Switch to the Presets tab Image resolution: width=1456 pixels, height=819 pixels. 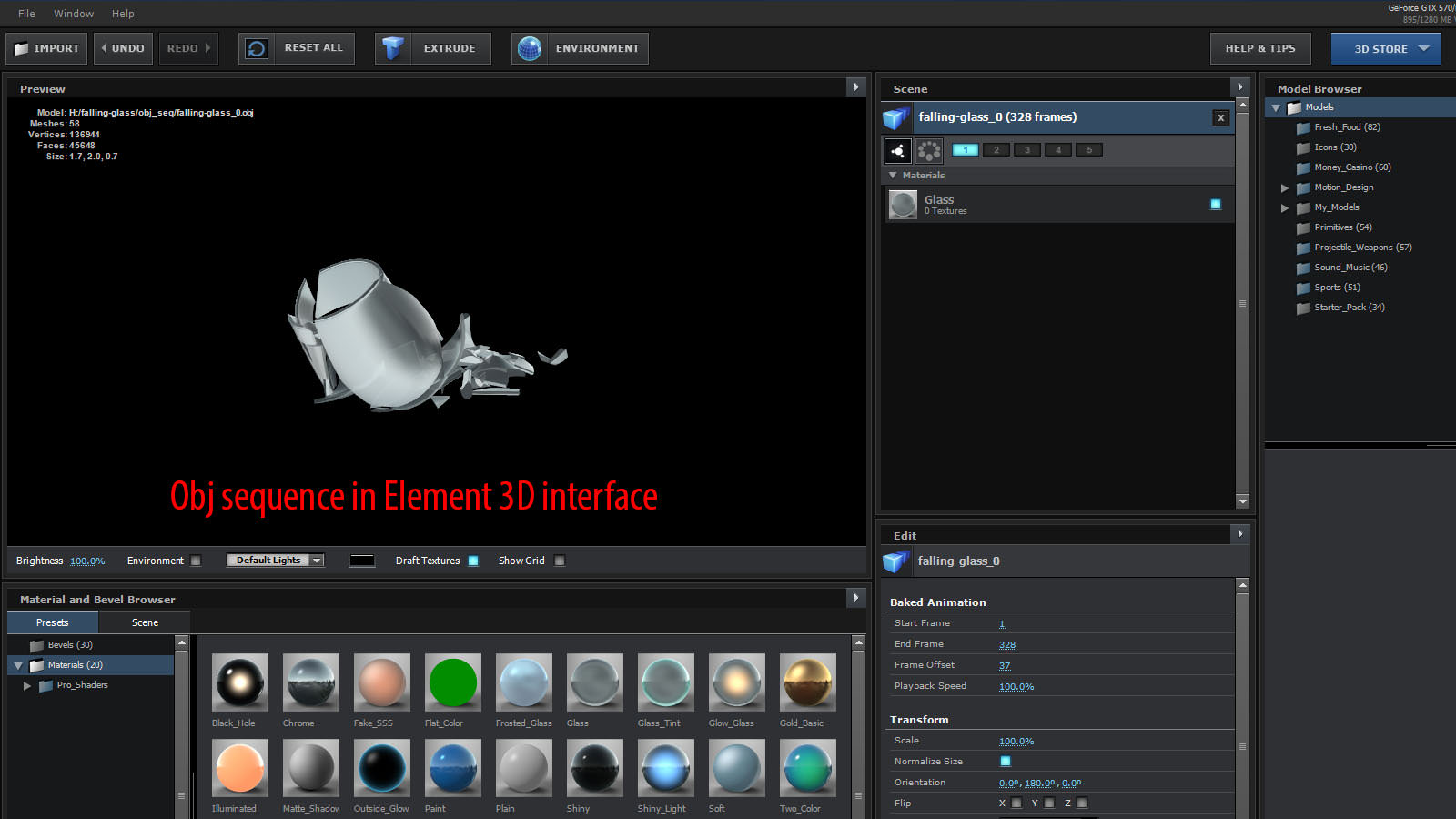pyautogui.click(x=53, y=622)
